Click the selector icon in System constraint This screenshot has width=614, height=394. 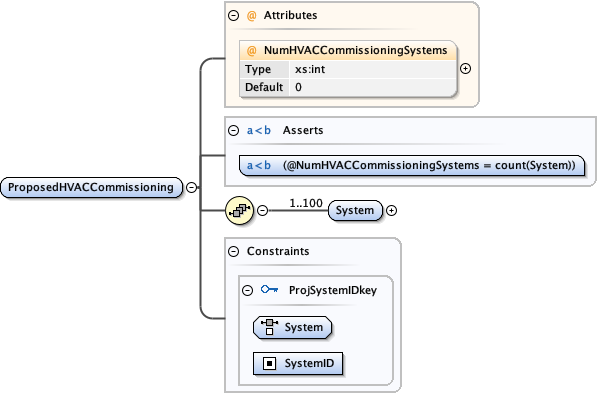[x=269, y=327]
